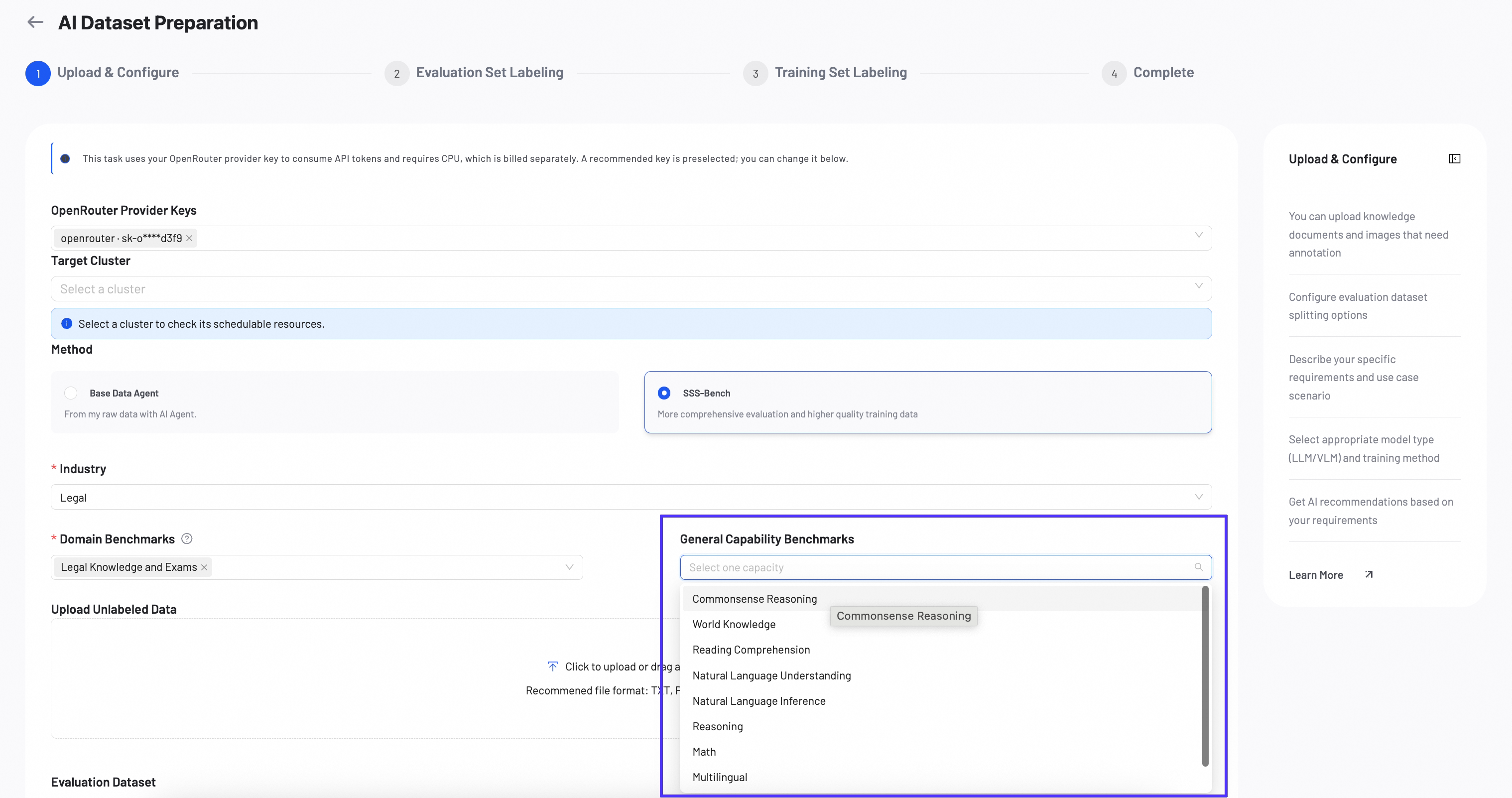
Task: Open the Industry dropdown showing Legal
Action: [x=631, y=497]
